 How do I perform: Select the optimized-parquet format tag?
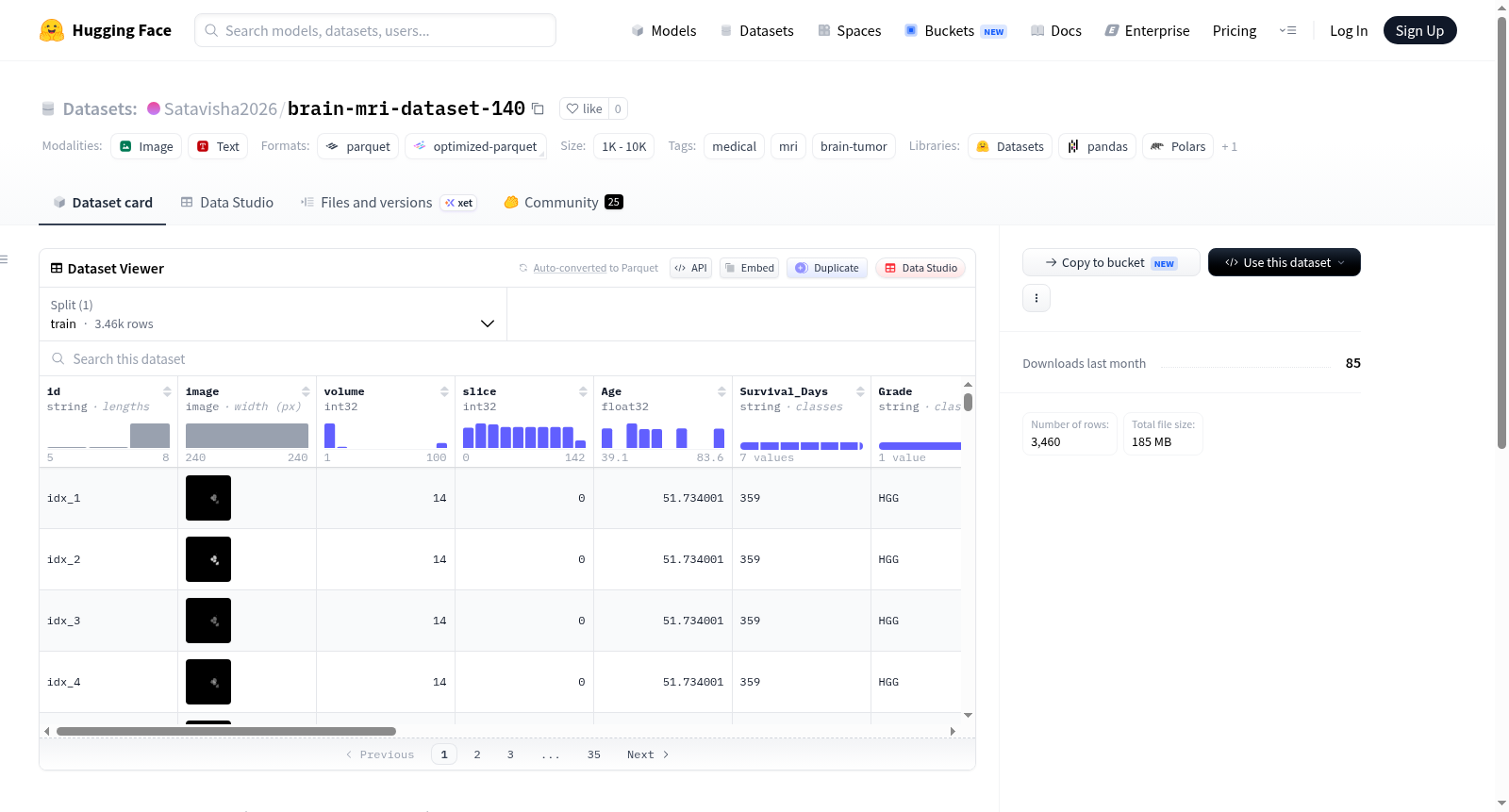pos(475,146)
